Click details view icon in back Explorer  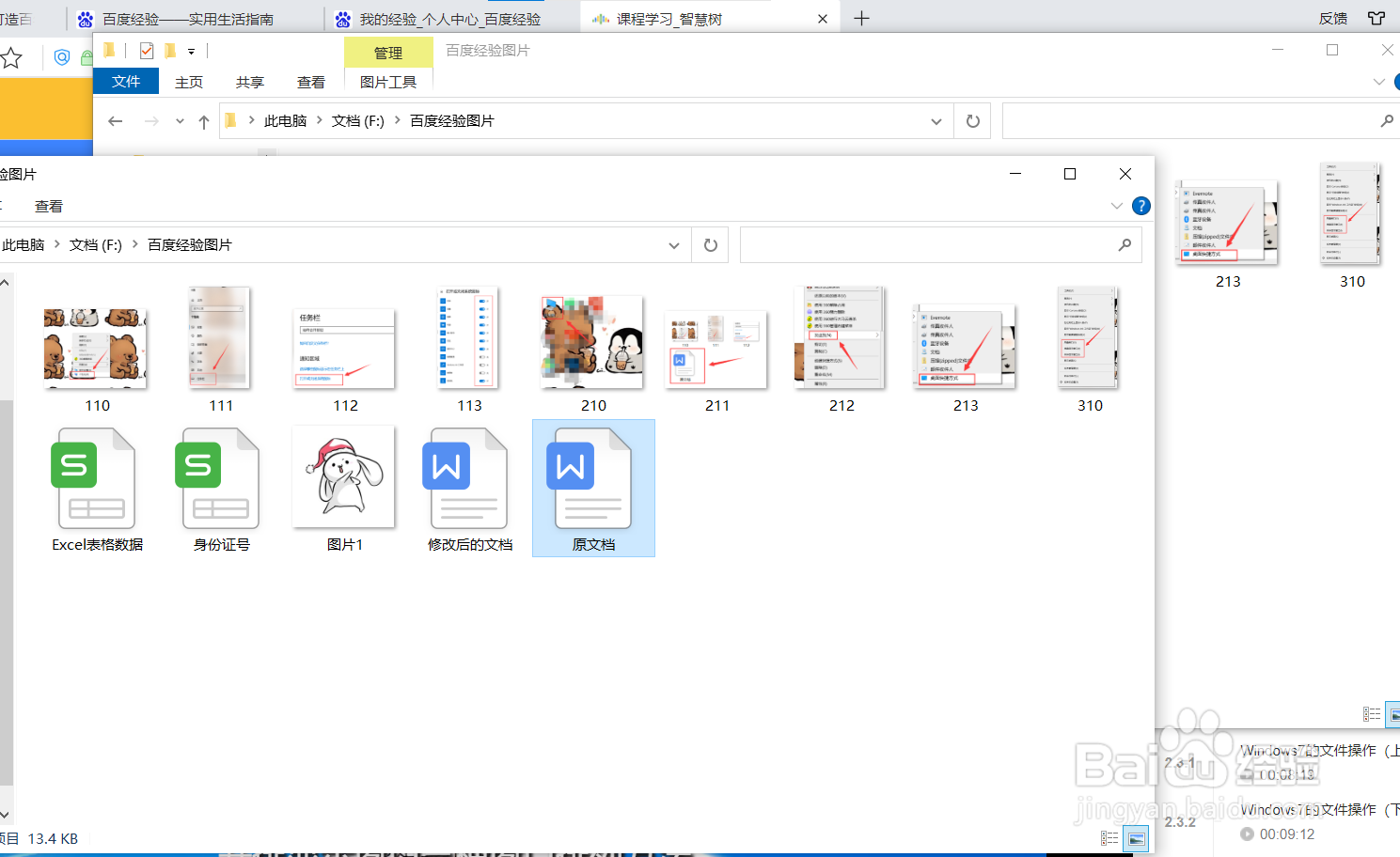(1372, 714)
